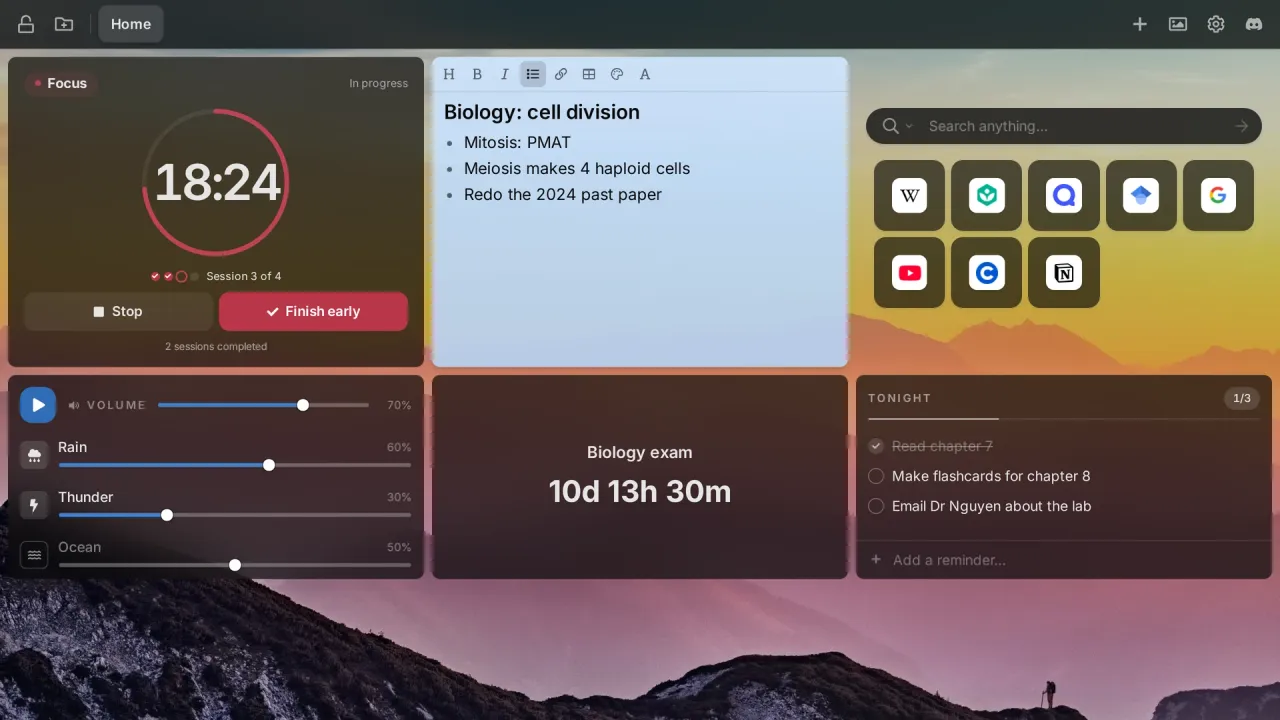Play the ambient sounds
1280x720 pixels.
(x=38, y=405)
